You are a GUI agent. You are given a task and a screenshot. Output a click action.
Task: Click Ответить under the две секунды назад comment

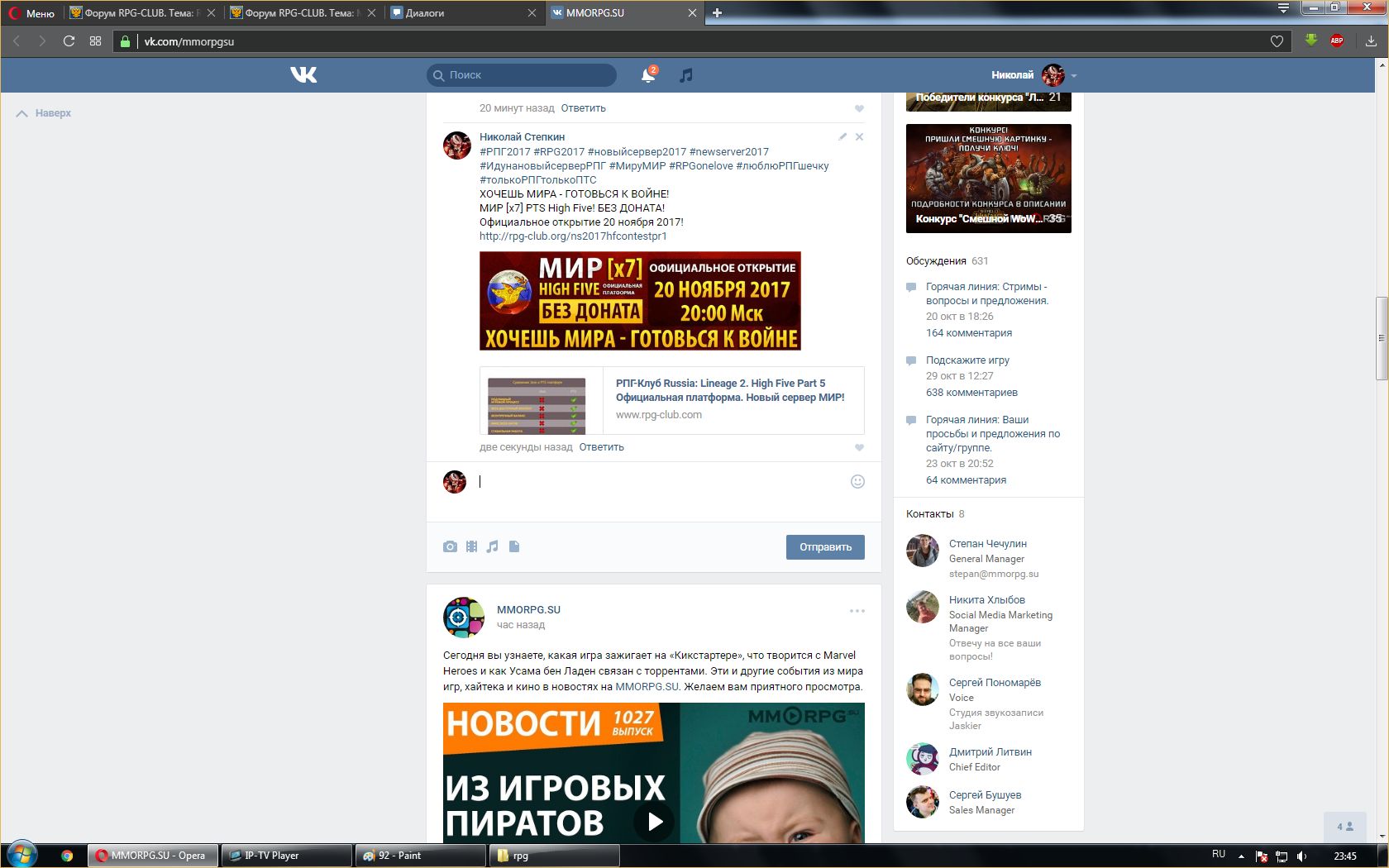pyautogui.click(x=602, y=447)
